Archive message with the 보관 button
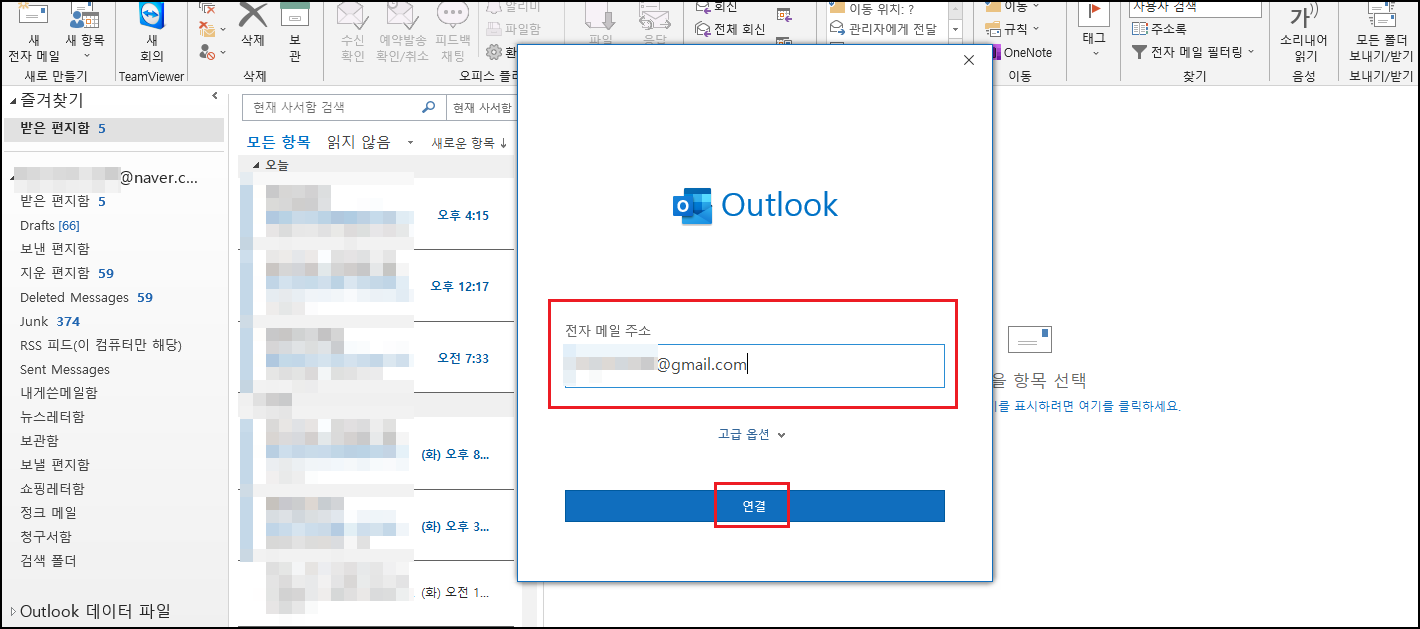This screenshot has width=1420, height=629. pyautogui.click(x=294, y=32)
